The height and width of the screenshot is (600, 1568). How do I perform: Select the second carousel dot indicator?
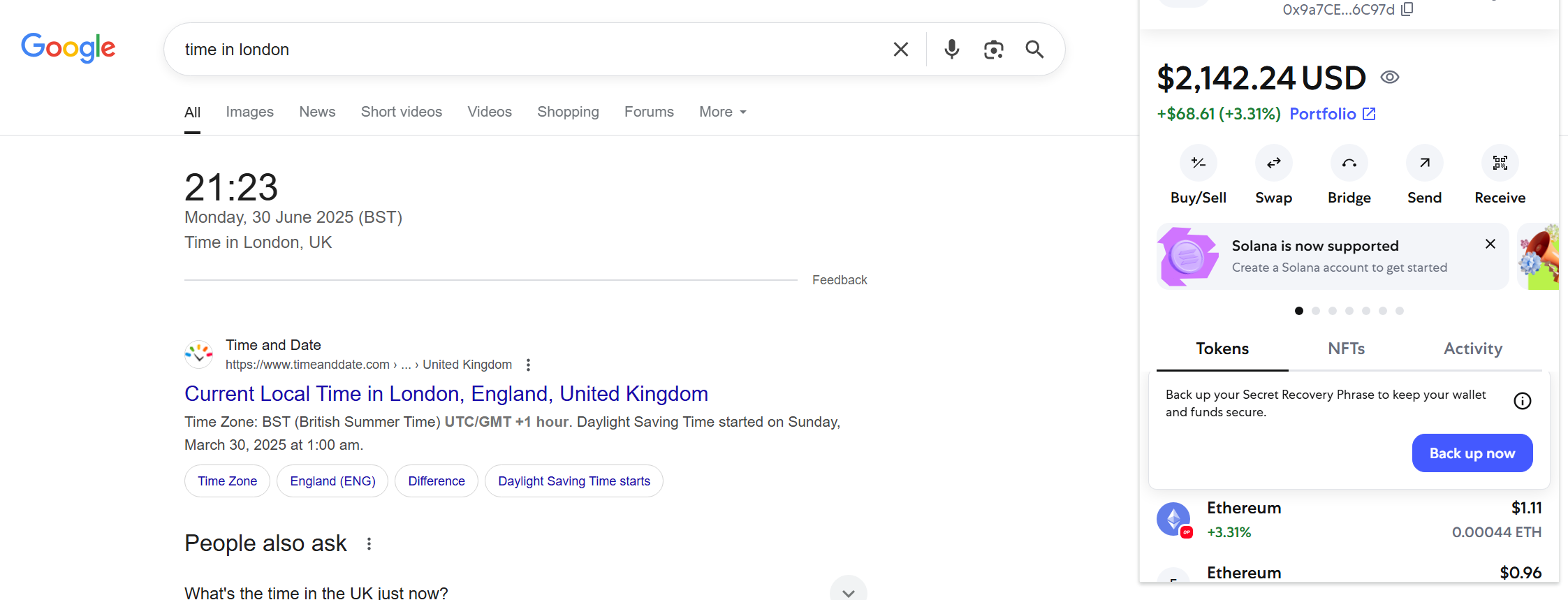(x=1316, y=311)
